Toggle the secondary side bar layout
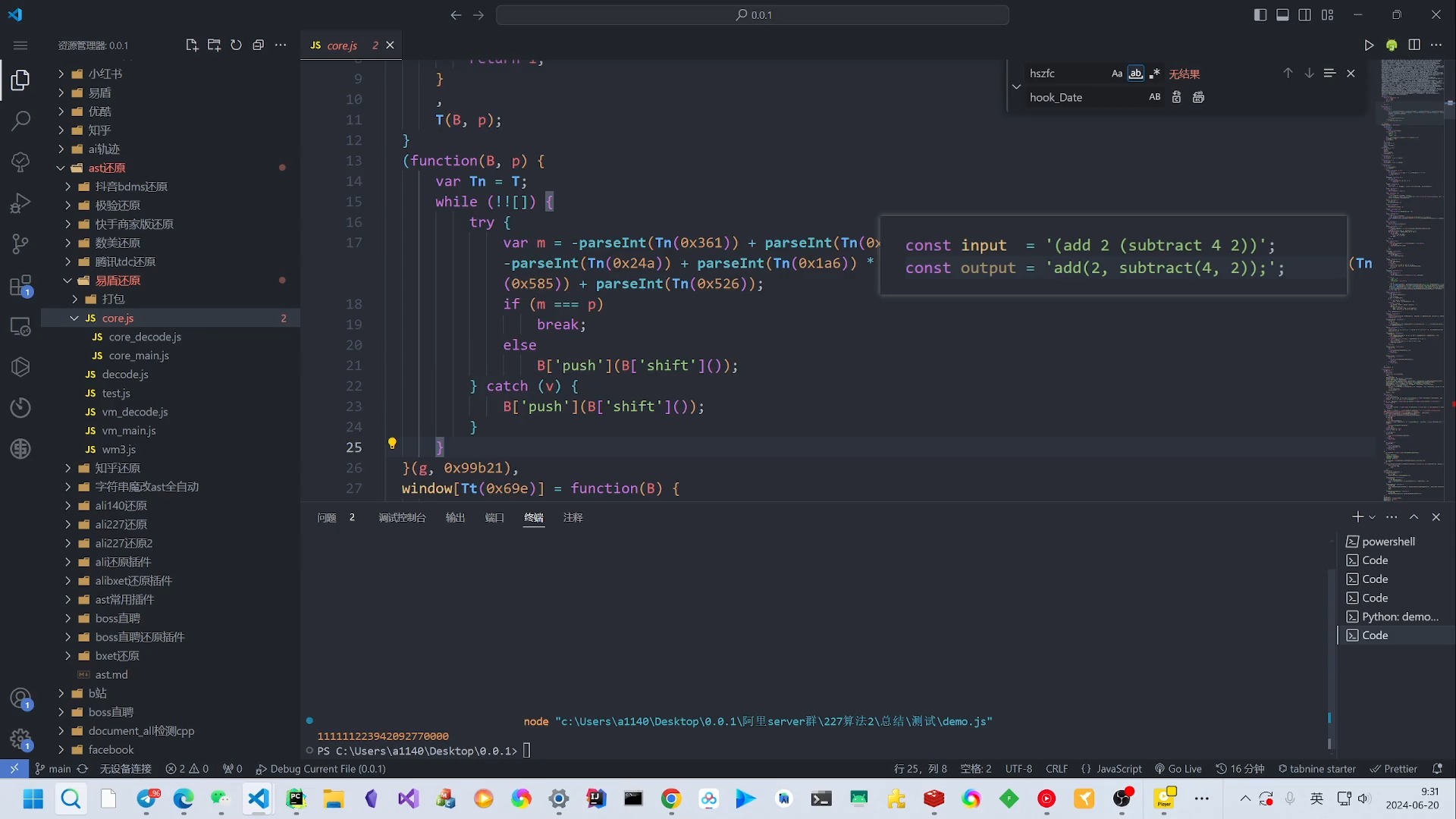 point(1305,15)
